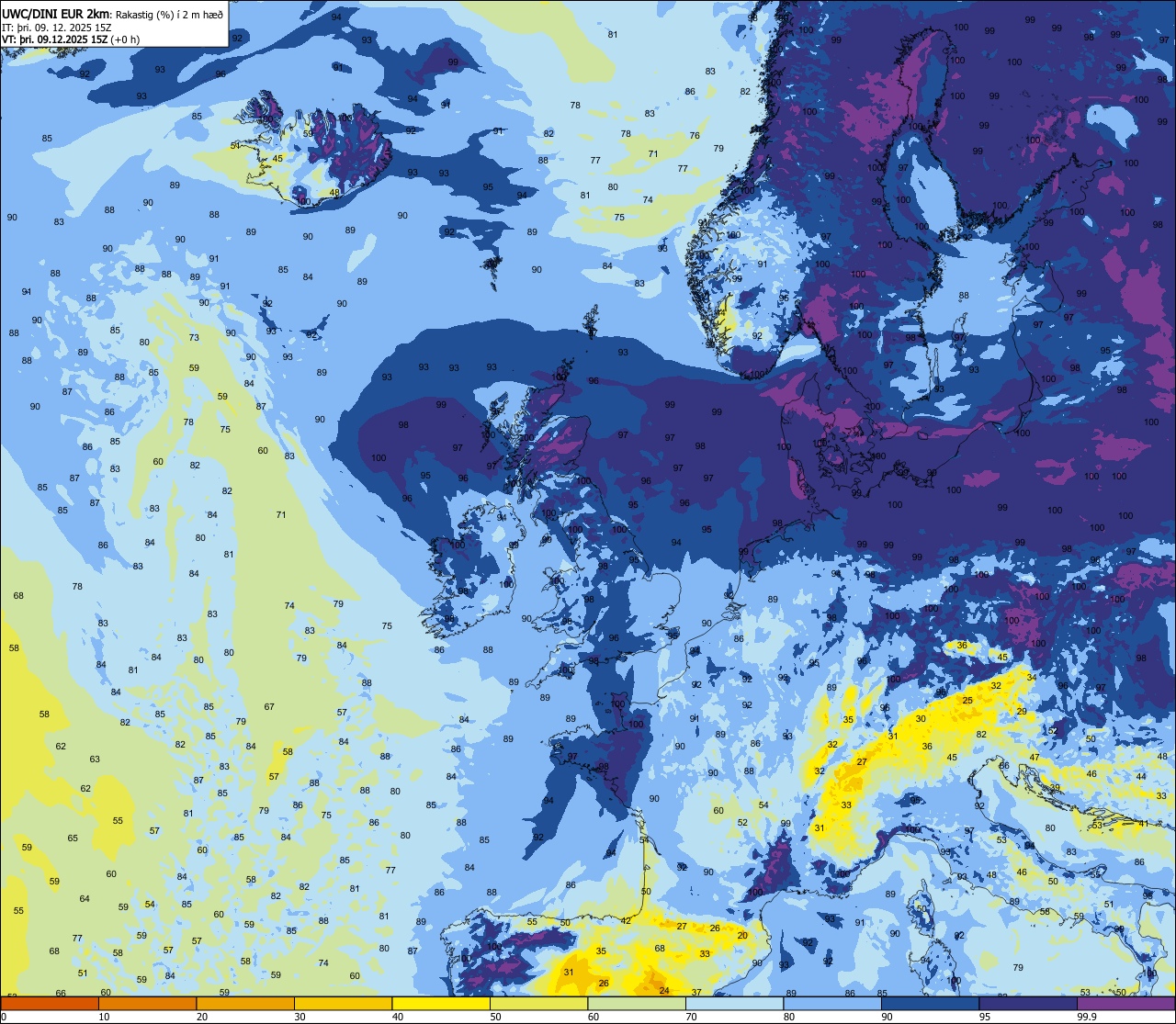The height and width of the screenshot is (1024, 1176).
Task: Click the map title 'UWC/DINI EUR 2km'
Action: pyautogui.click(x=56, y=13)
